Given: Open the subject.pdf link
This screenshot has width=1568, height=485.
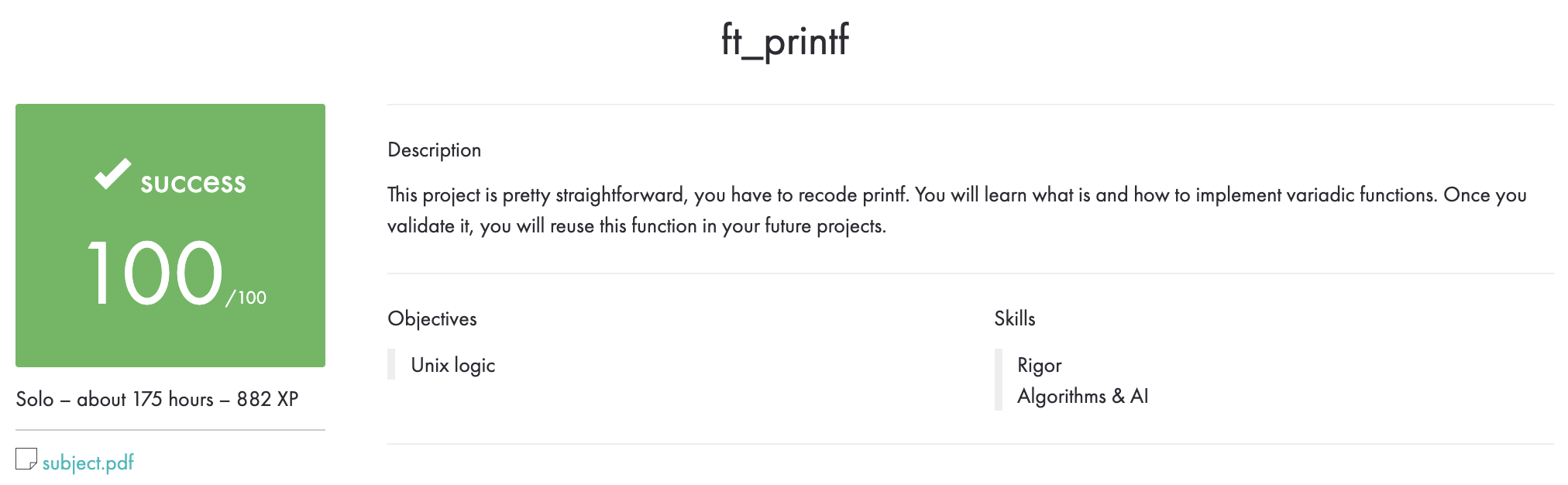Looking at the screenshot, I should [x=88, y=463].
